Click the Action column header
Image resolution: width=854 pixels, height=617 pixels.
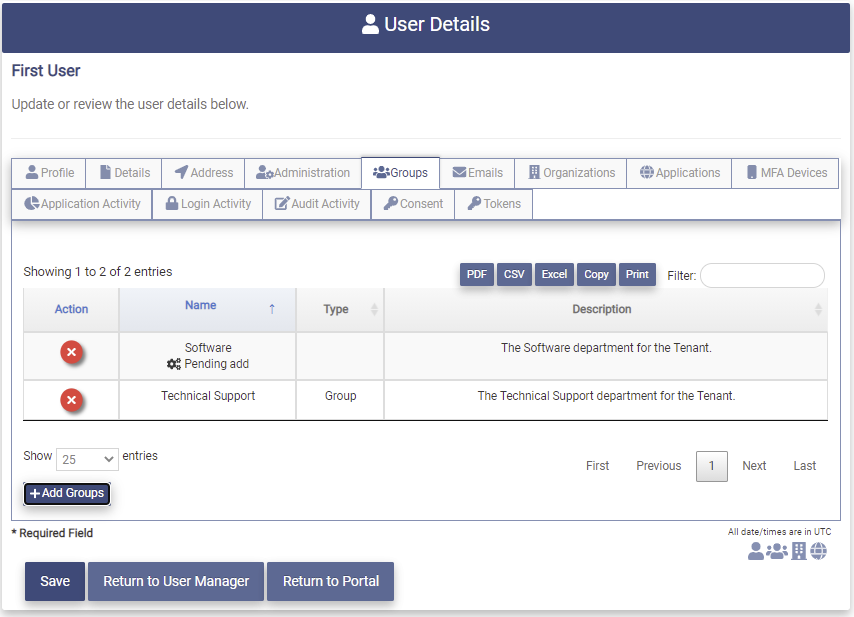pyautogui.click(x=71, y=309)
